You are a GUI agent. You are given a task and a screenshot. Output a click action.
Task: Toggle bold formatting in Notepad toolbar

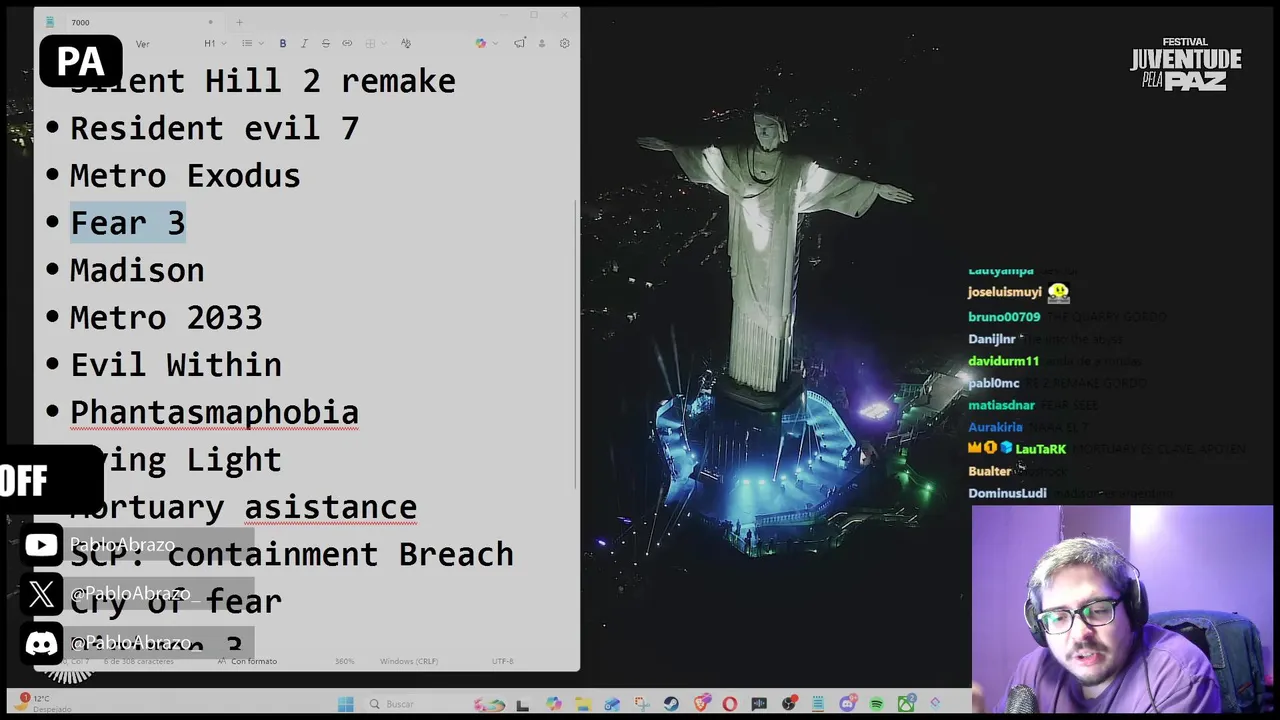click(x=283, y=43)
